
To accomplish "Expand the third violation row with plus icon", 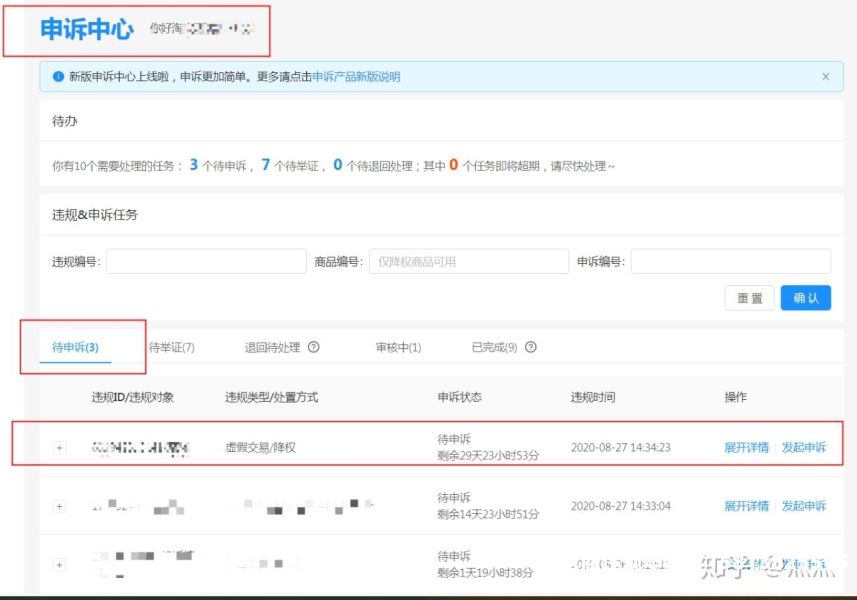I will pyautogui.click(x=59, y=565).
